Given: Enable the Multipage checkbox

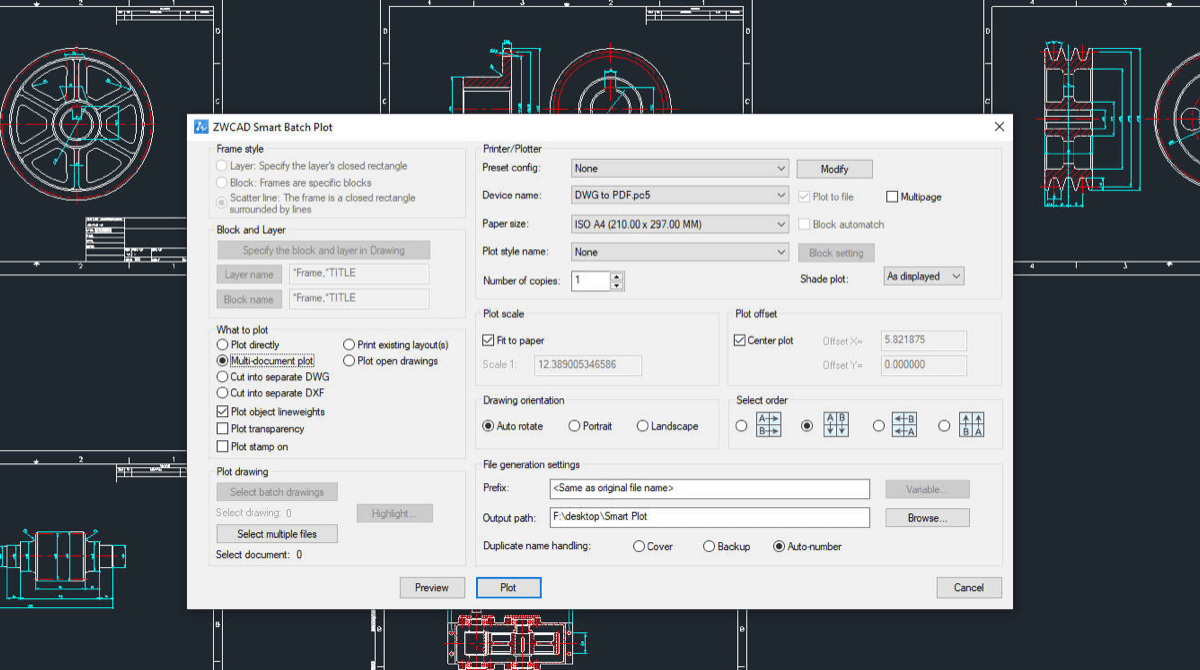Looking at the screenshot, I should pyautogui.click(x=892, y=197).
